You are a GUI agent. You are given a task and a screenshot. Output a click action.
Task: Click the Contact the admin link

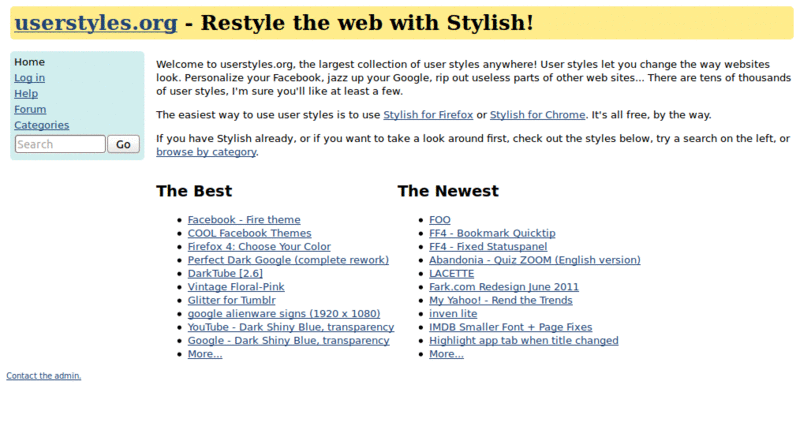coord(44,376)
